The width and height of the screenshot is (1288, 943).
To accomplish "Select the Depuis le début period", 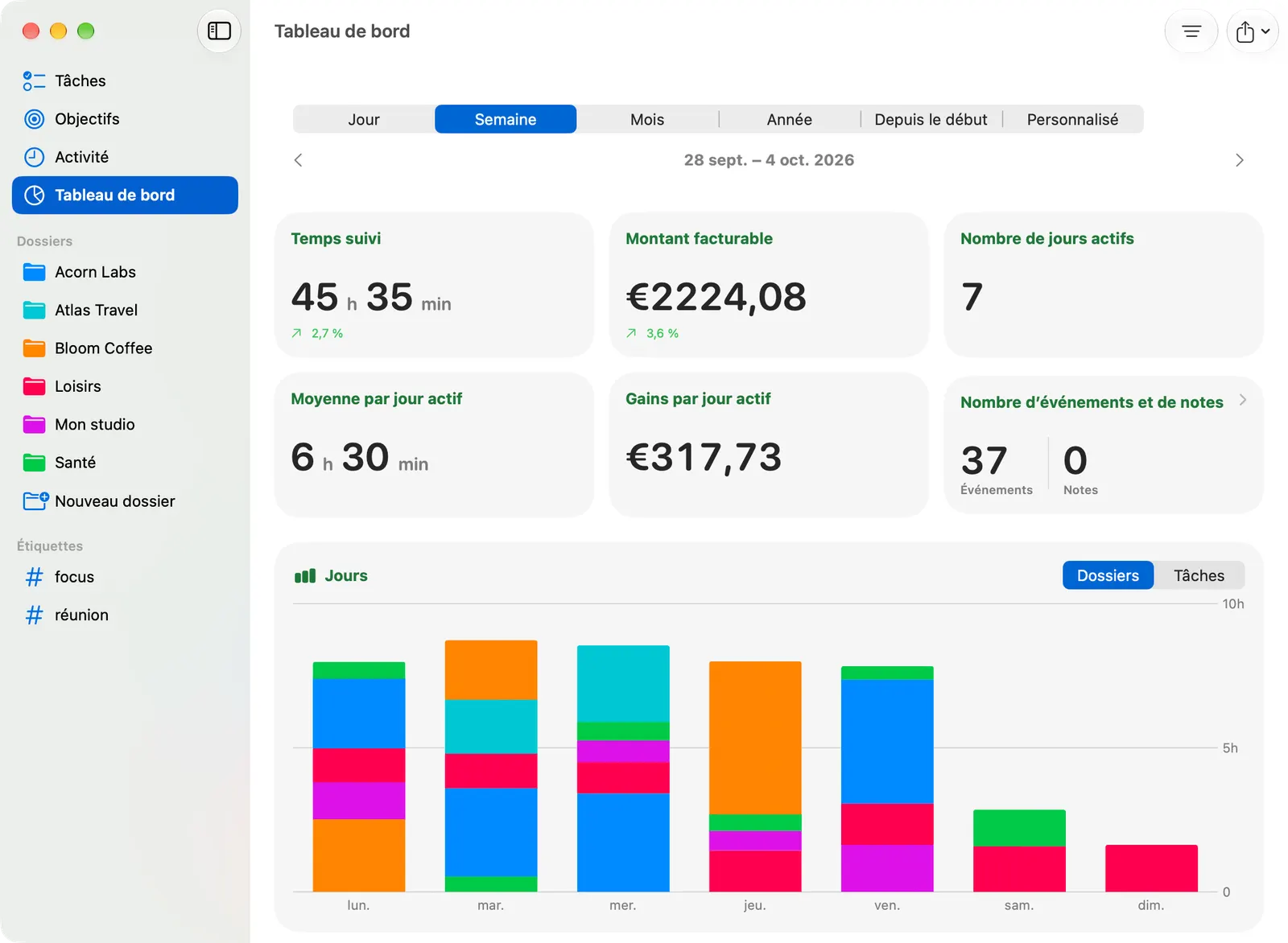I will [x=931, y=119].
